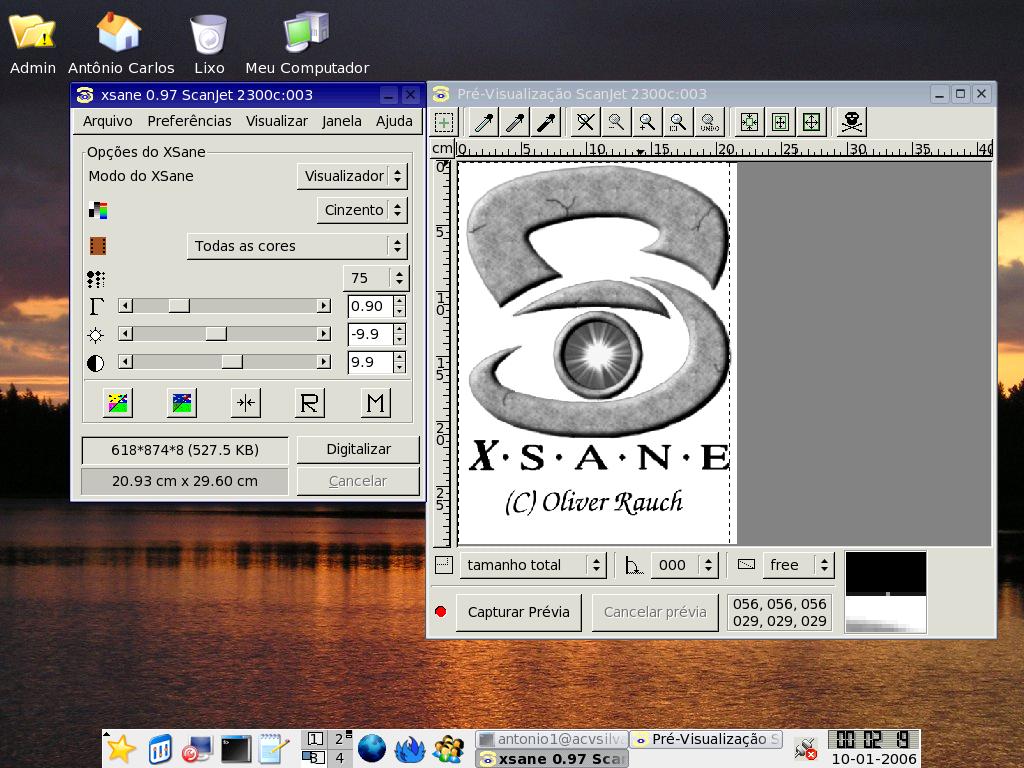Click the red dot indicator beside Capturar Prévia

[x=441, y=612]
